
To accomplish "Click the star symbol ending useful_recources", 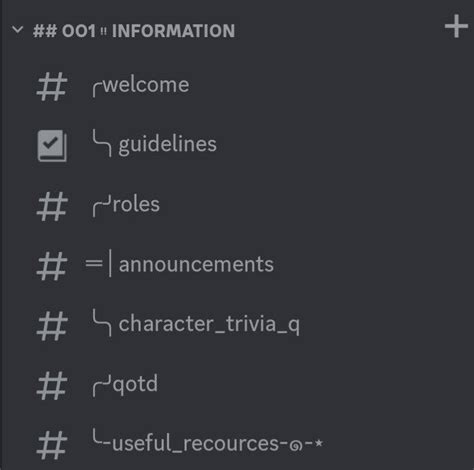I will [319, 443].
